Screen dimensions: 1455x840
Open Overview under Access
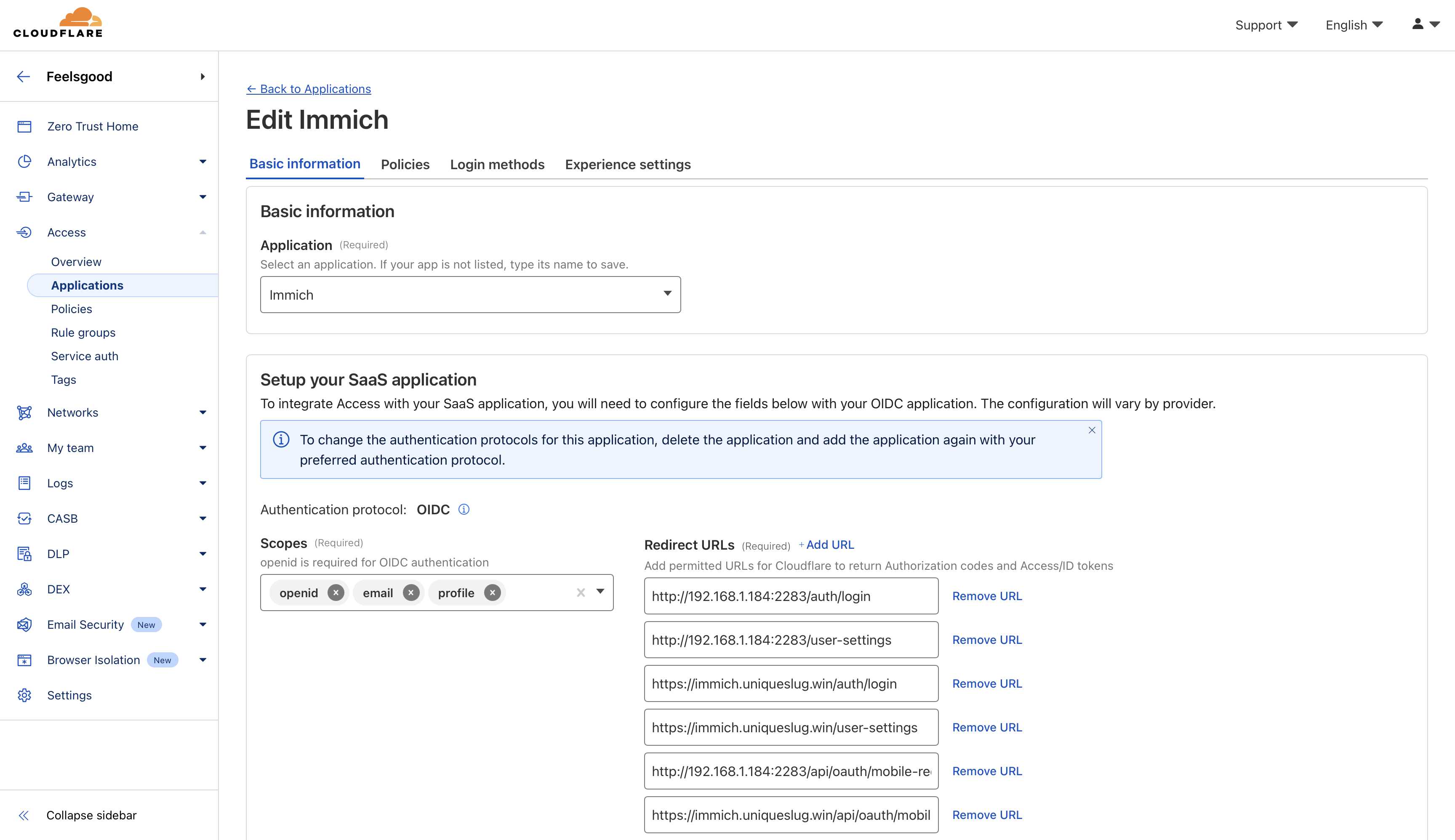[x=76, y=262]
